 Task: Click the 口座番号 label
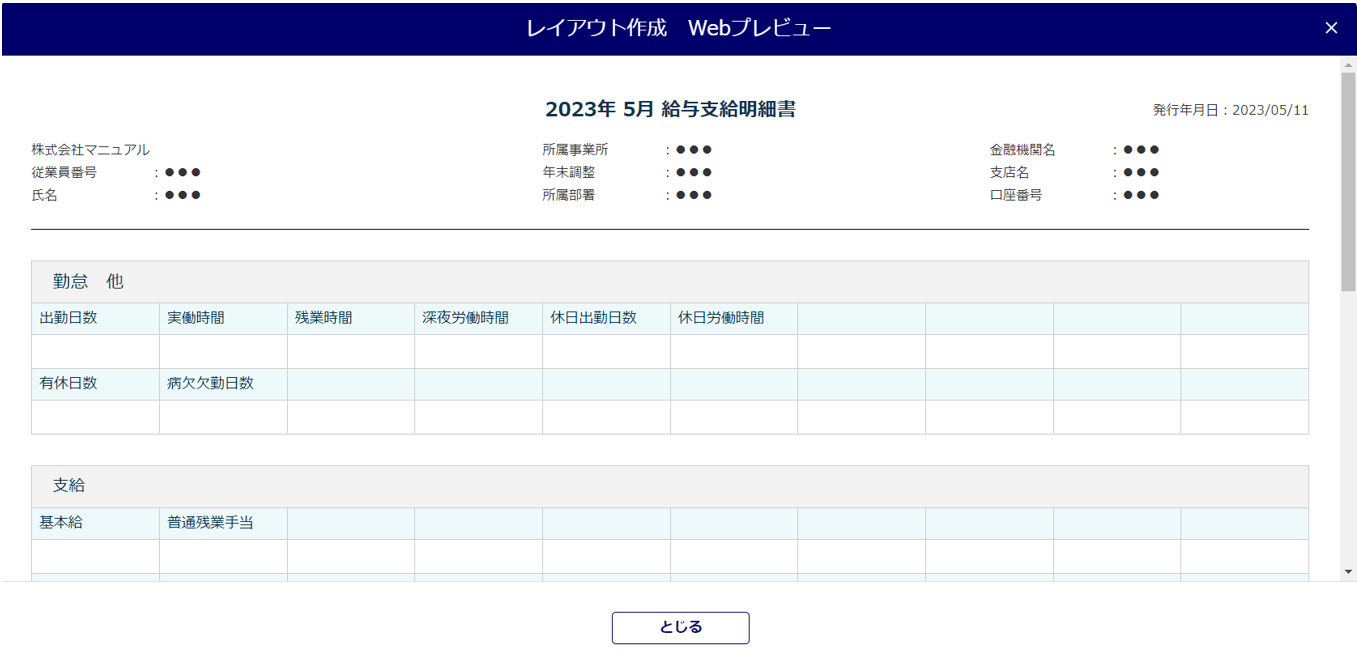[x=1016, y=195]
